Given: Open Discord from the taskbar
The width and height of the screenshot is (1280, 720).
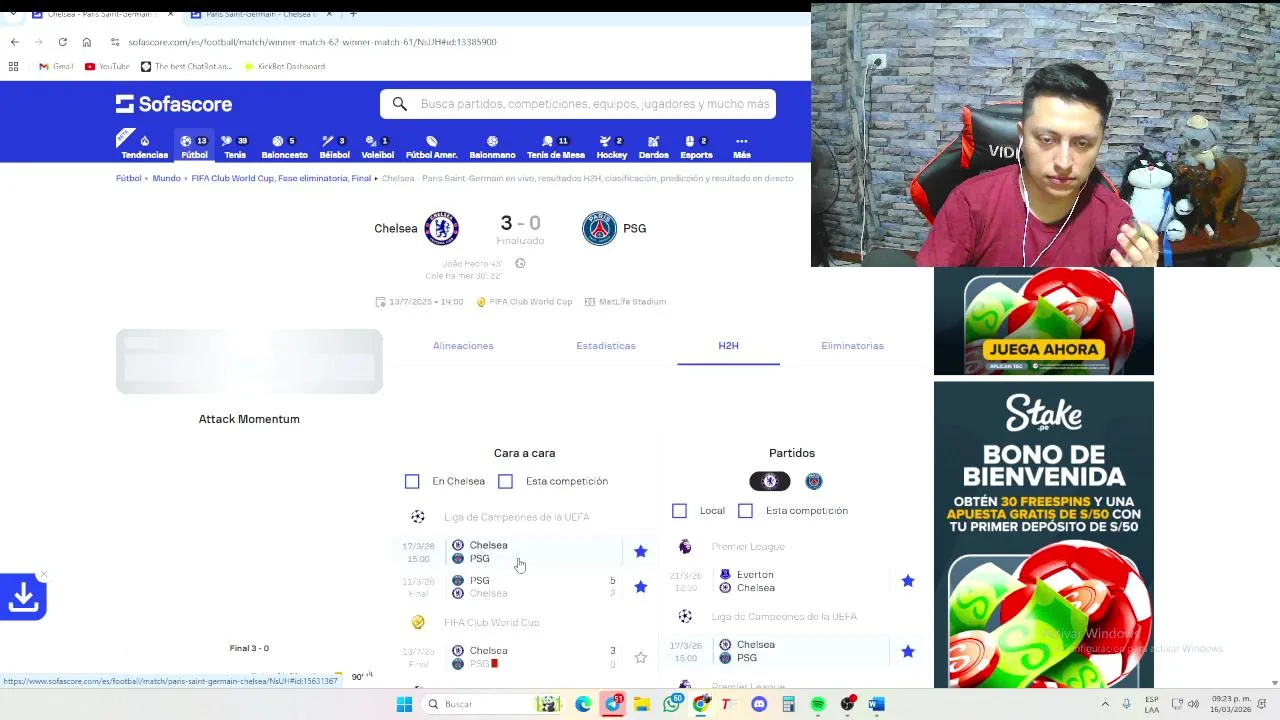Looking at the screenshot, I should coord(759,704).
